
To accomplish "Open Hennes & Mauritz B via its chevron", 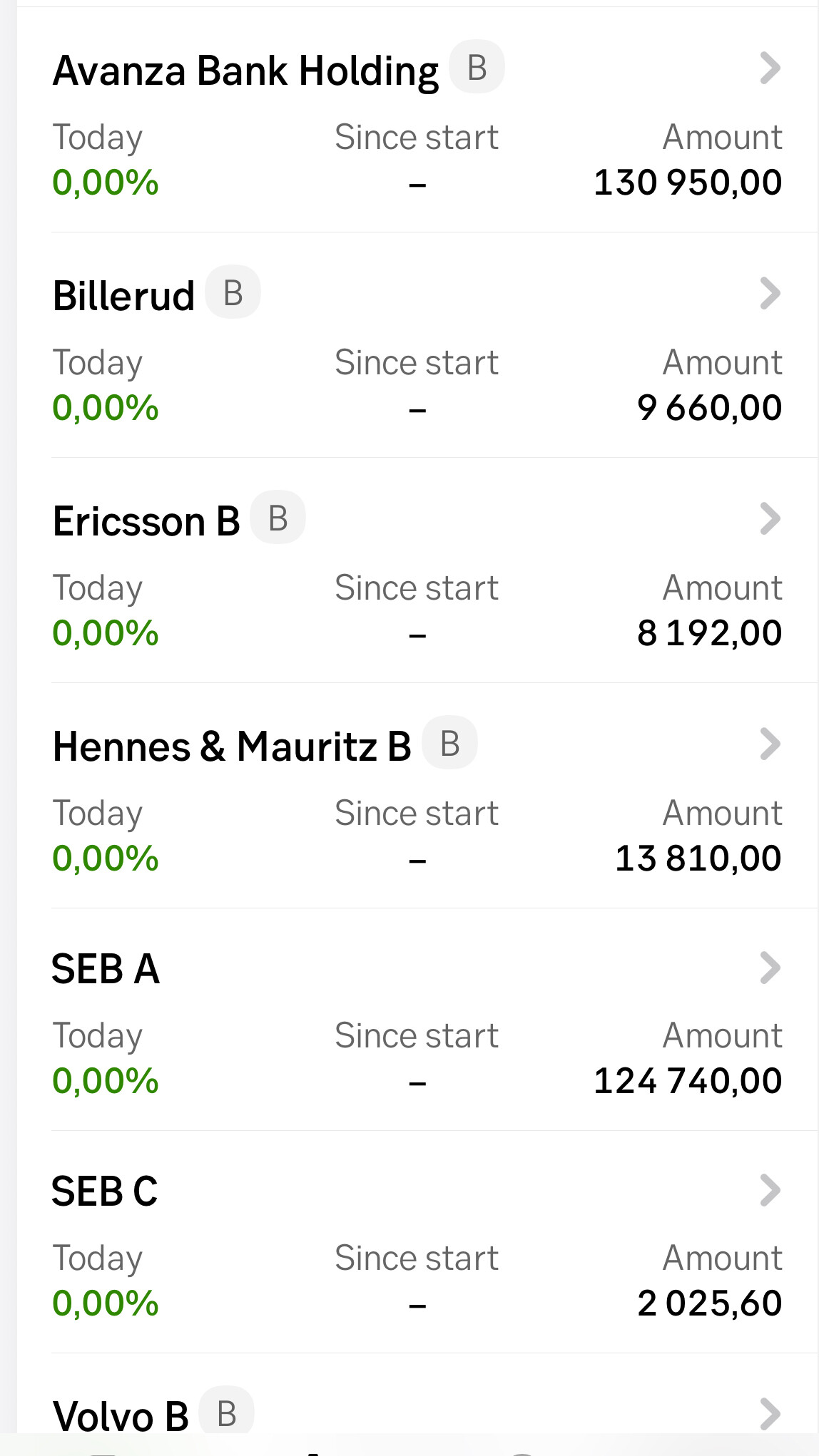I will pos(770,744).
